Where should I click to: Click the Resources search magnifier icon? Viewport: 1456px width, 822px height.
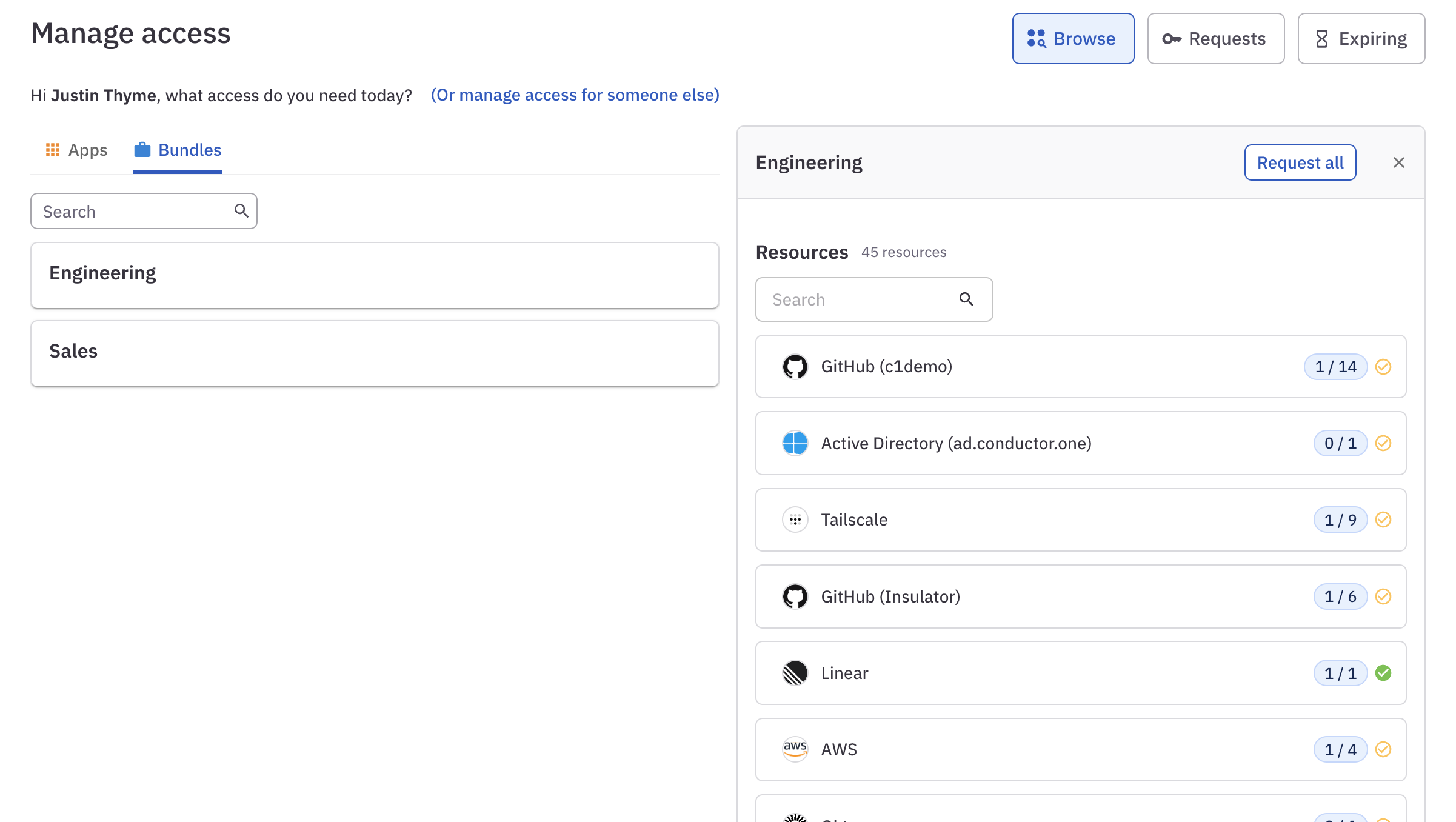tap(966, 299)
